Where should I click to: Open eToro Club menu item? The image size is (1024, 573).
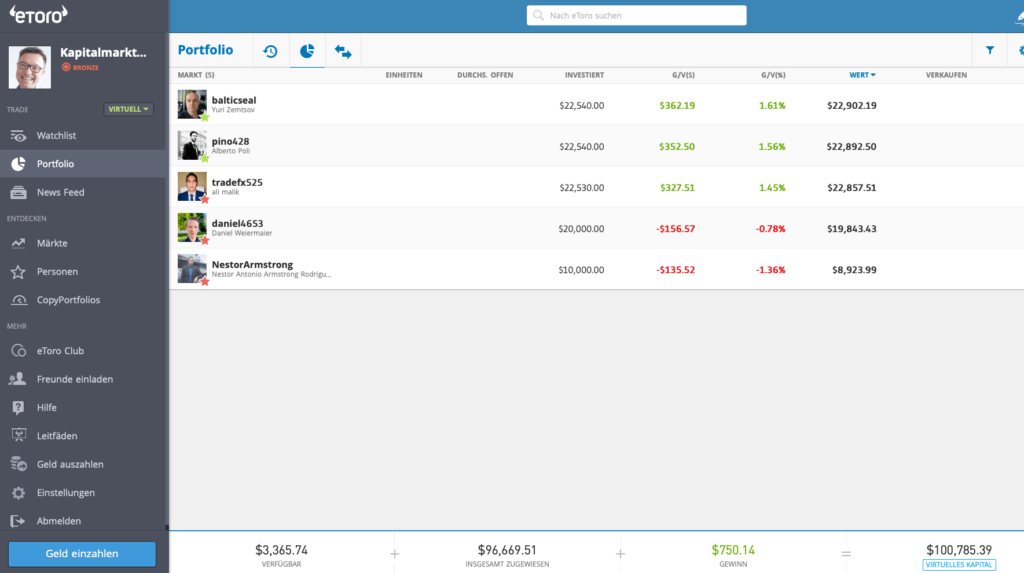click(x=60, y=351)
